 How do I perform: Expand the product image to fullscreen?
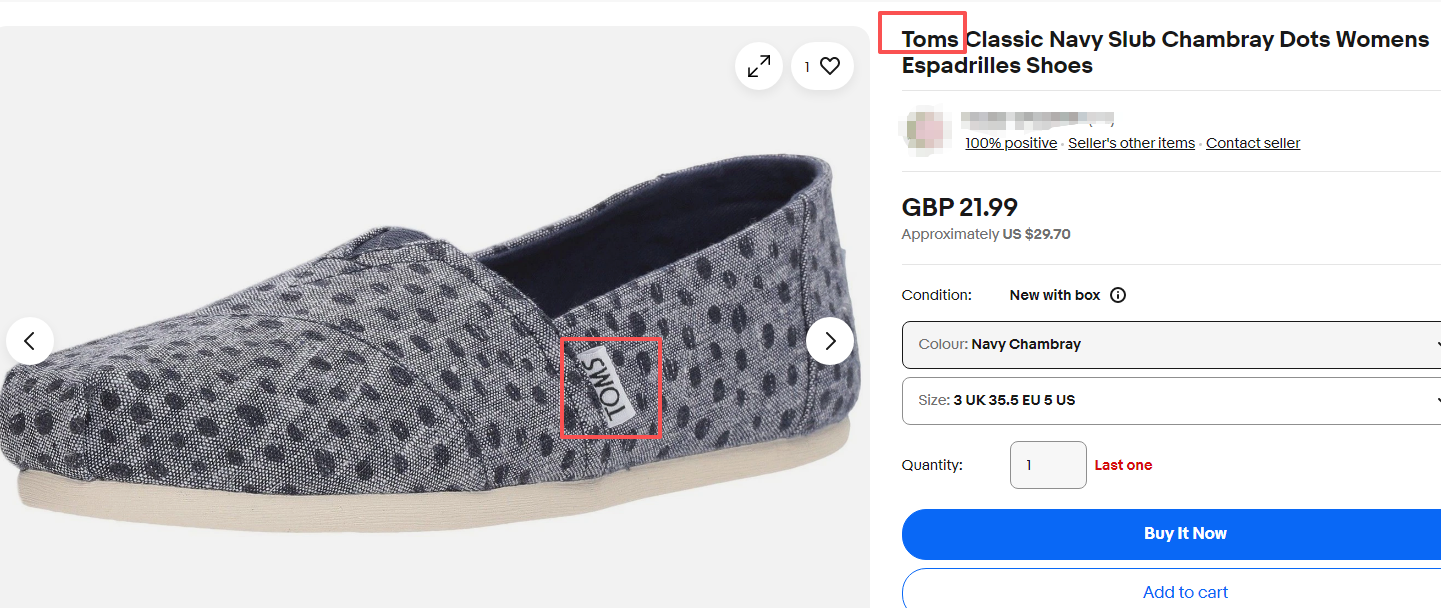click(759, 67)
